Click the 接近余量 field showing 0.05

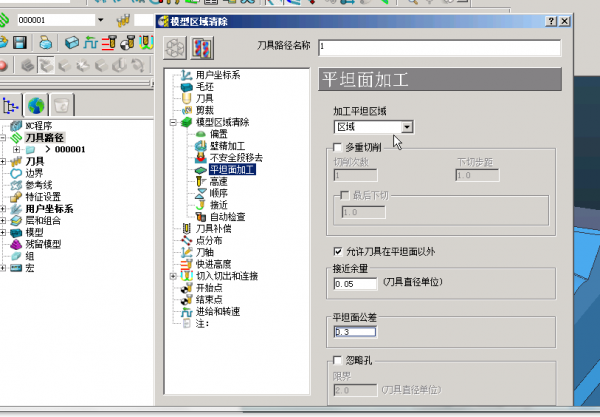(x=355, y=284)
